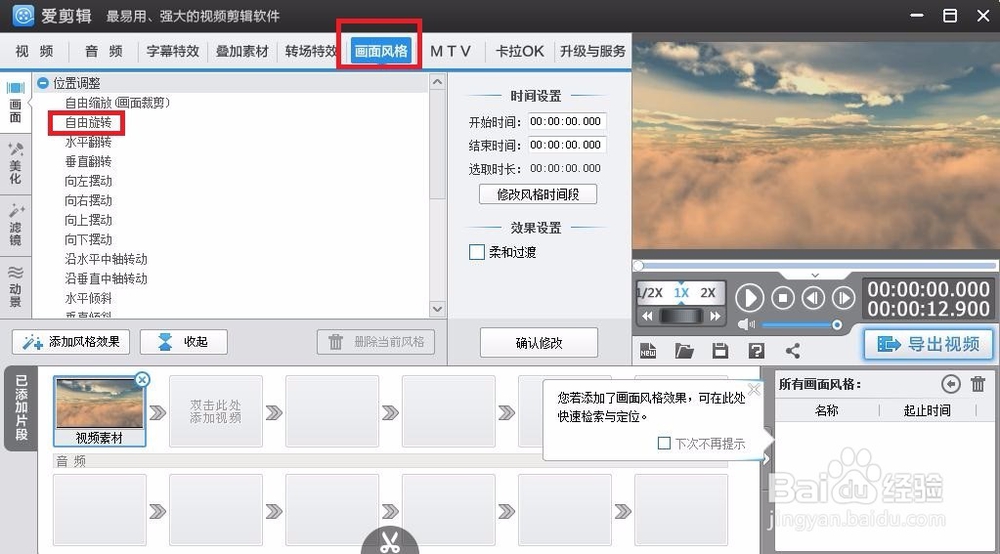Click the 确认修改 button

[539, 343]
